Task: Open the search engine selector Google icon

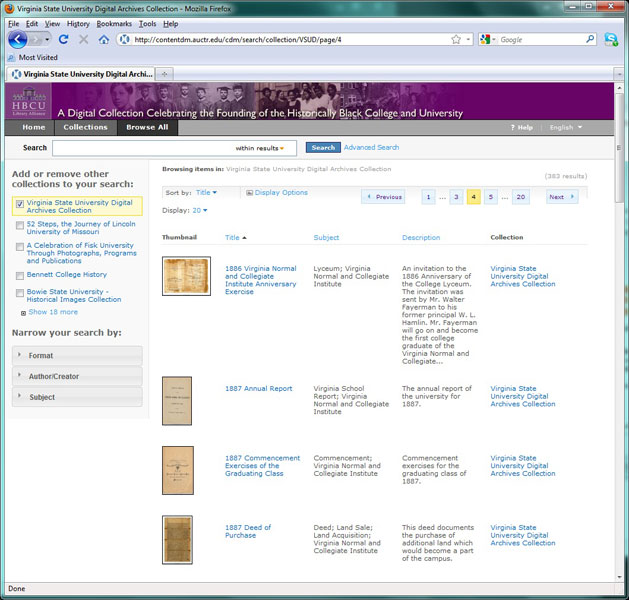Action: [485, 39]
